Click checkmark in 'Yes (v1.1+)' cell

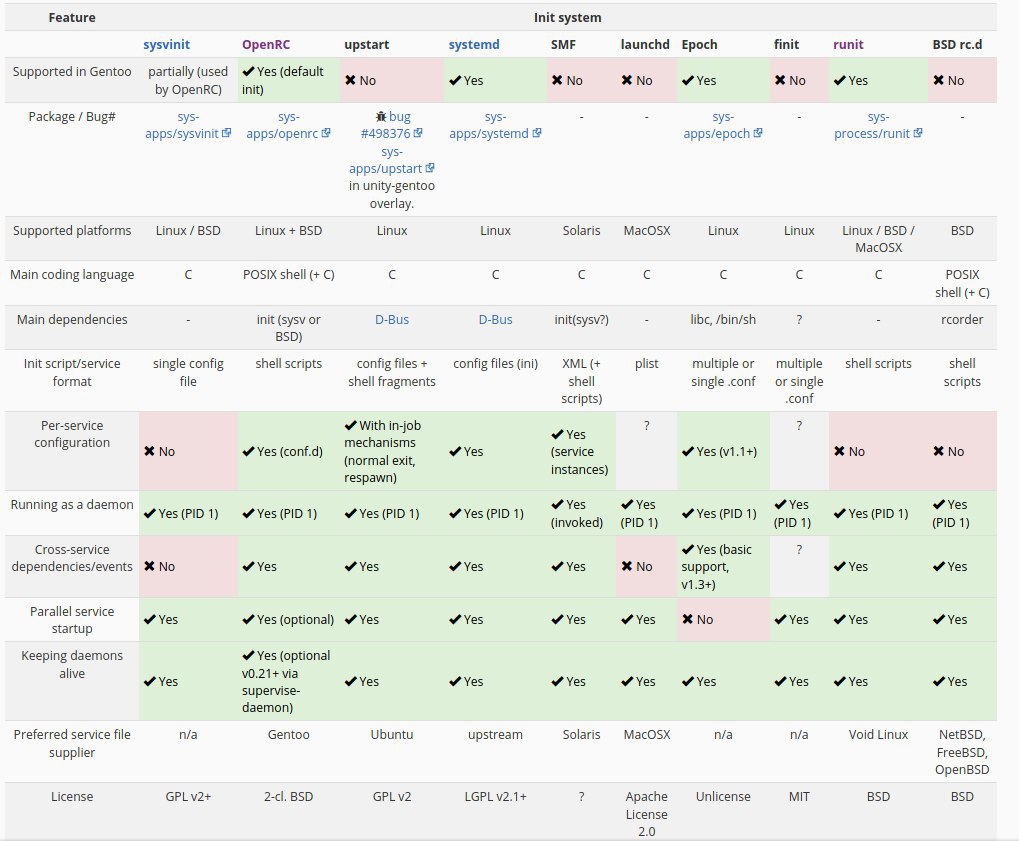click(x=688, y=451)
